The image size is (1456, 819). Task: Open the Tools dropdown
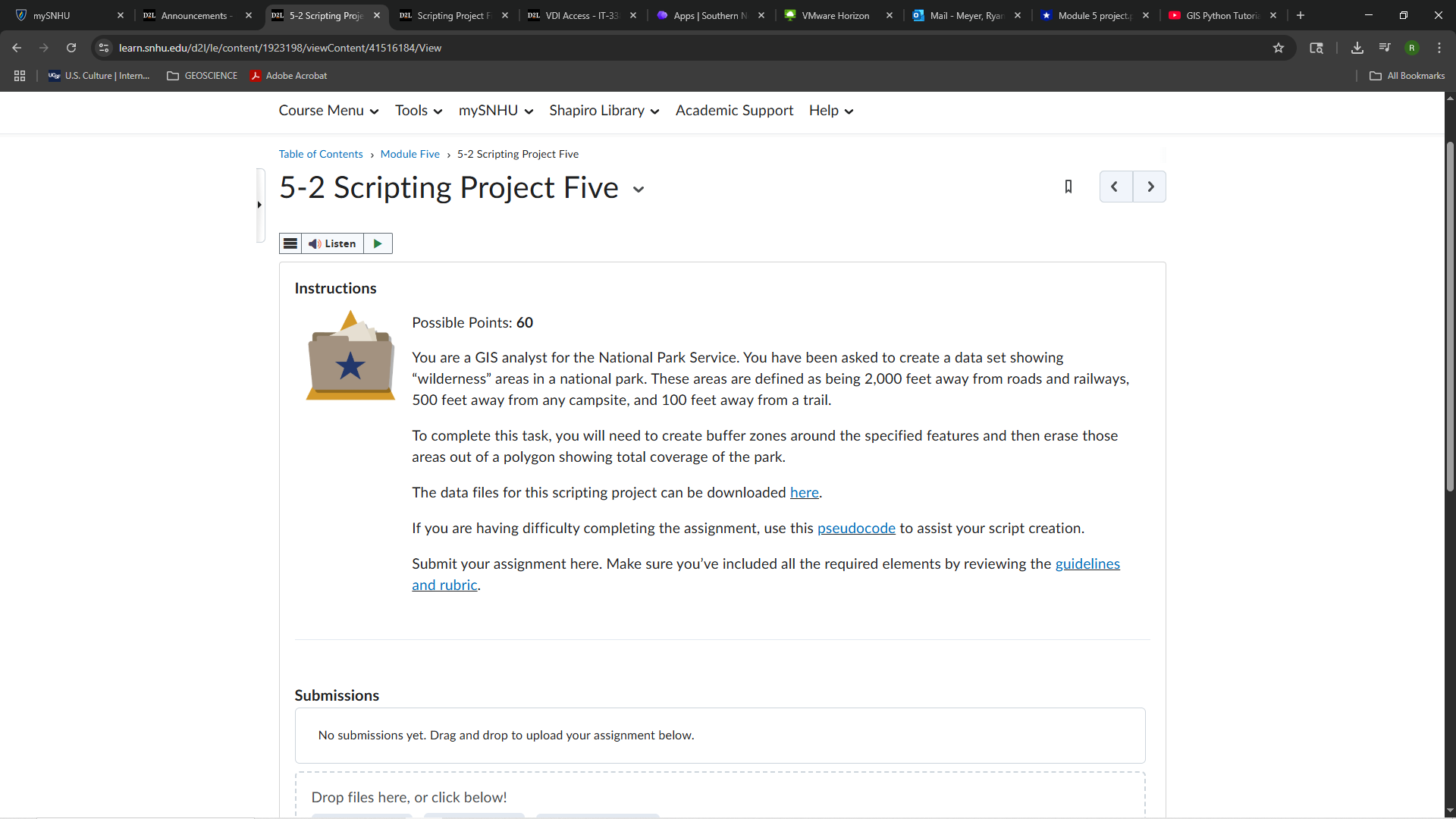418,111
